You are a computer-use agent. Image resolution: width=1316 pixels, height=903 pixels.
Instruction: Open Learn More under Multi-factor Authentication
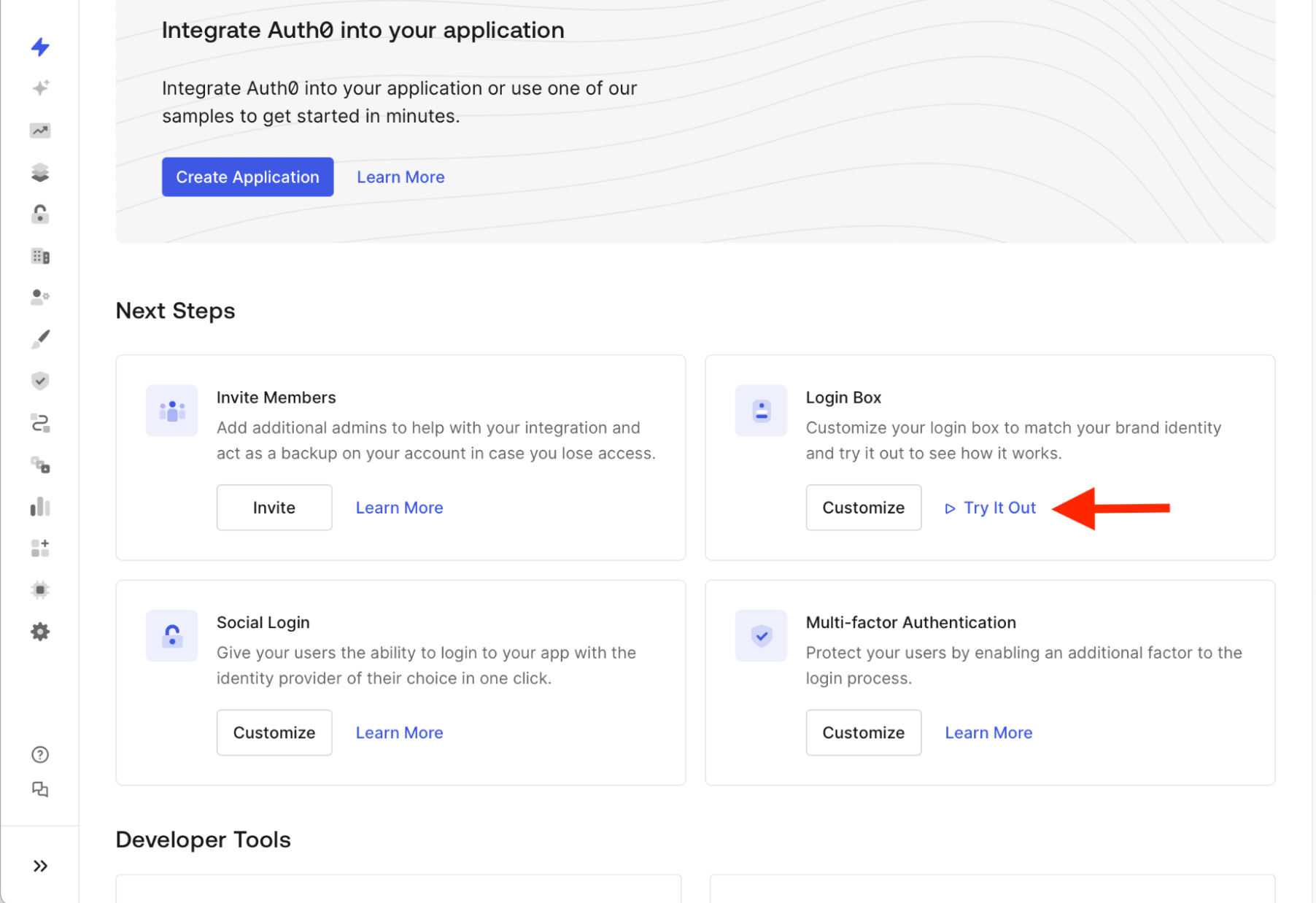tap(988, 732)
